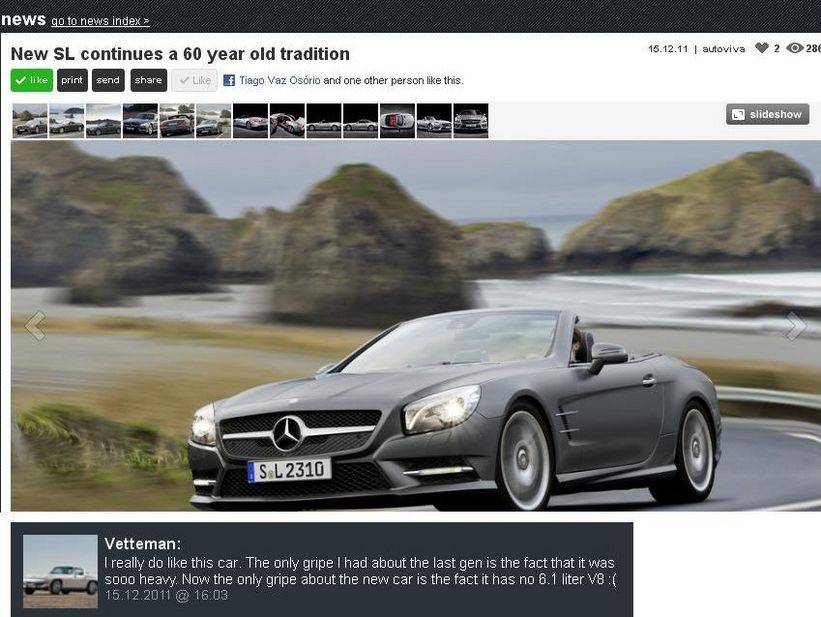Select the tenth thumbnail, side profile with roof up
This screenshot has height=617, width=821.
pyautogui.click(x=360, y=120)
